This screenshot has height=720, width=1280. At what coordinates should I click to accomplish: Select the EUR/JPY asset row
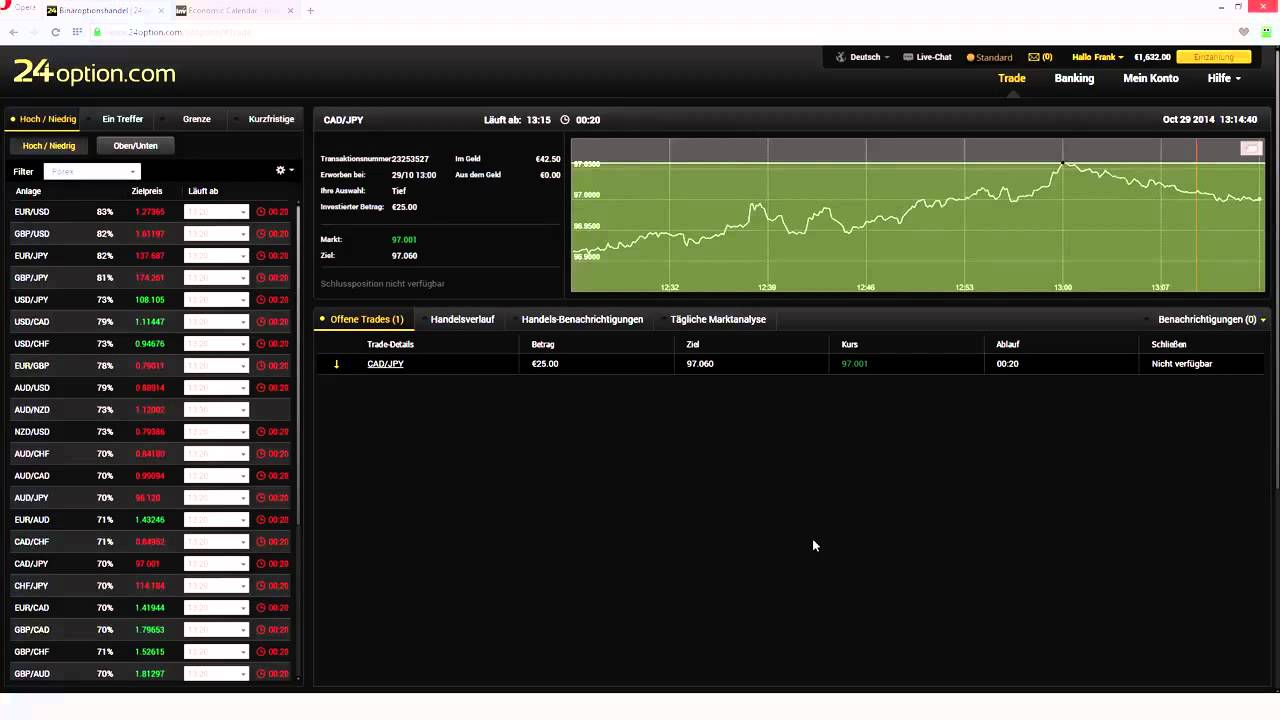150,256
